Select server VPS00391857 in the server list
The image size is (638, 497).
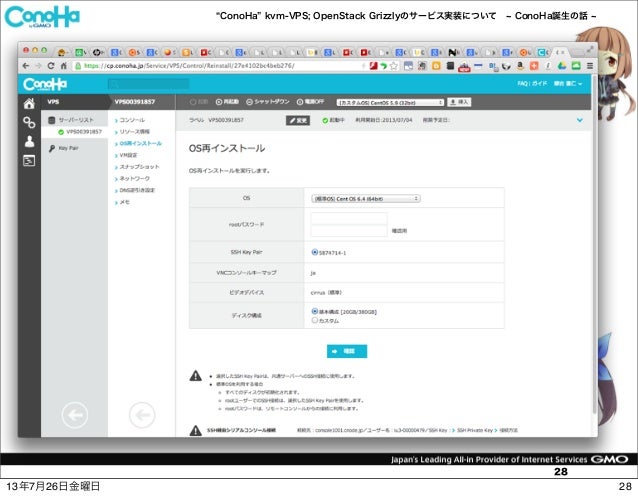[83, 132]
